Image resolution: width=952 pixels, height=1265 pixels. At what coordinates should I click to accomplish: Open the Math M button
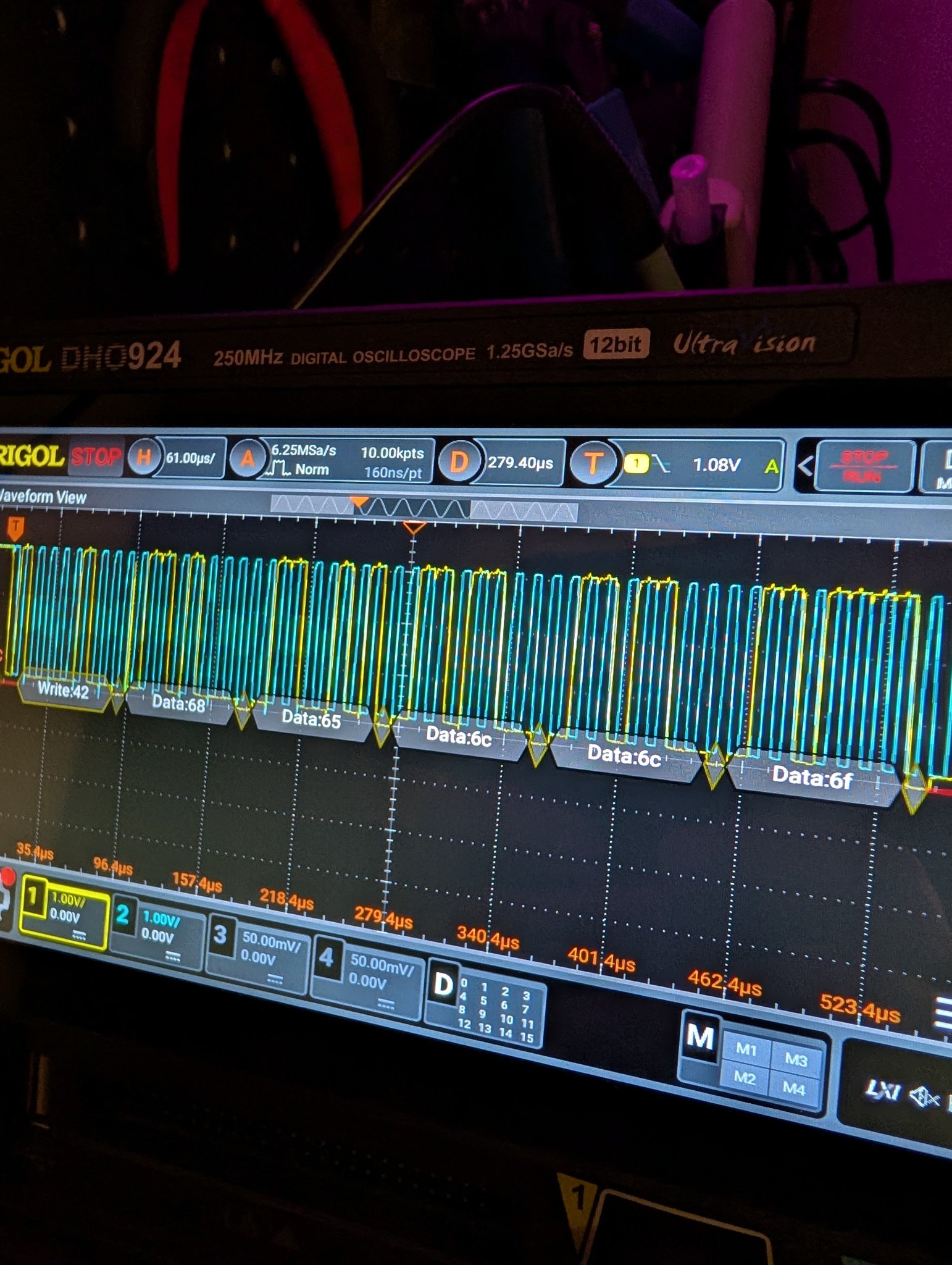click(x=699, y=1038)
